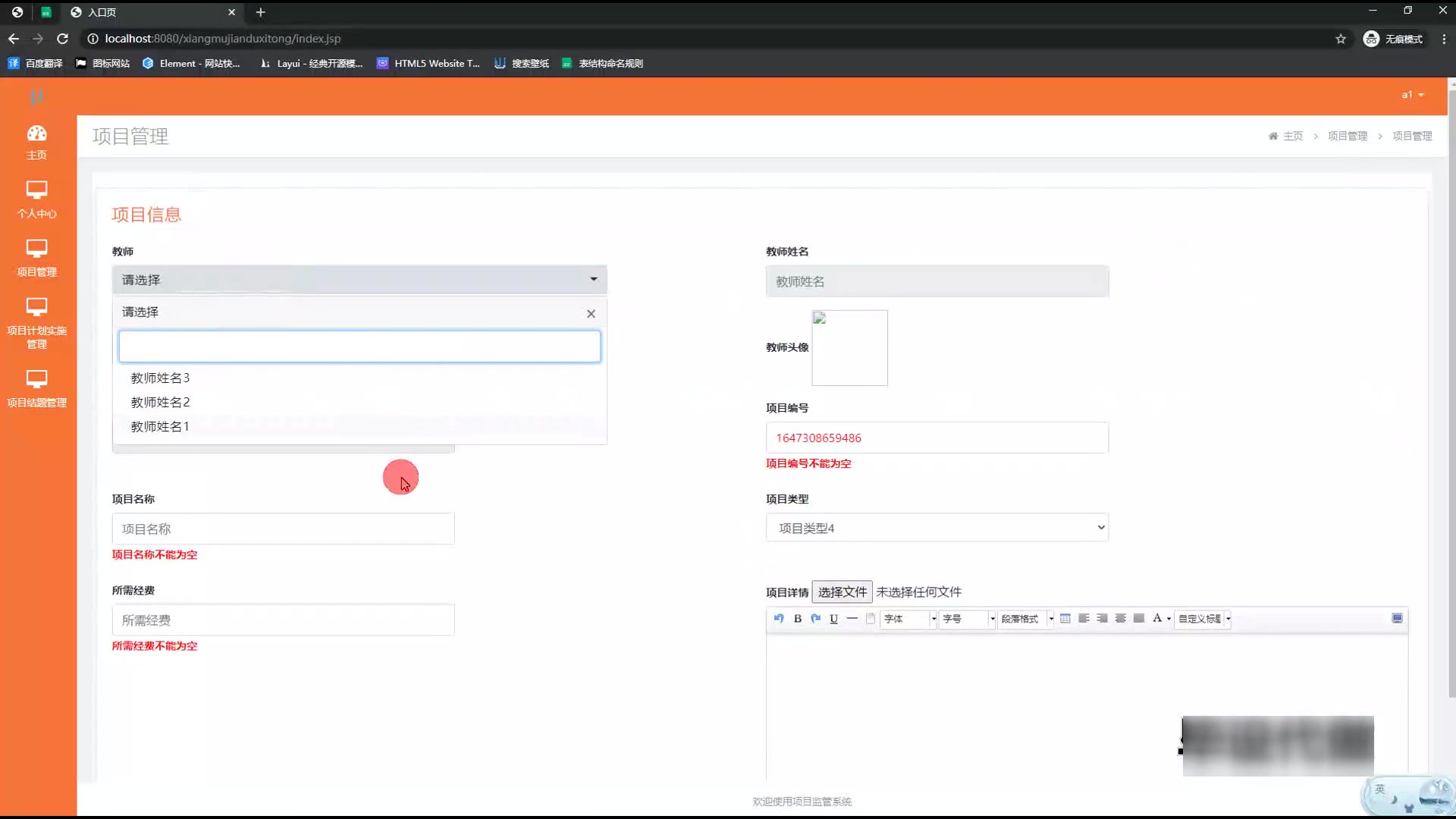Open the a1 user menu
The image size is (1456, 819).
1413,95
